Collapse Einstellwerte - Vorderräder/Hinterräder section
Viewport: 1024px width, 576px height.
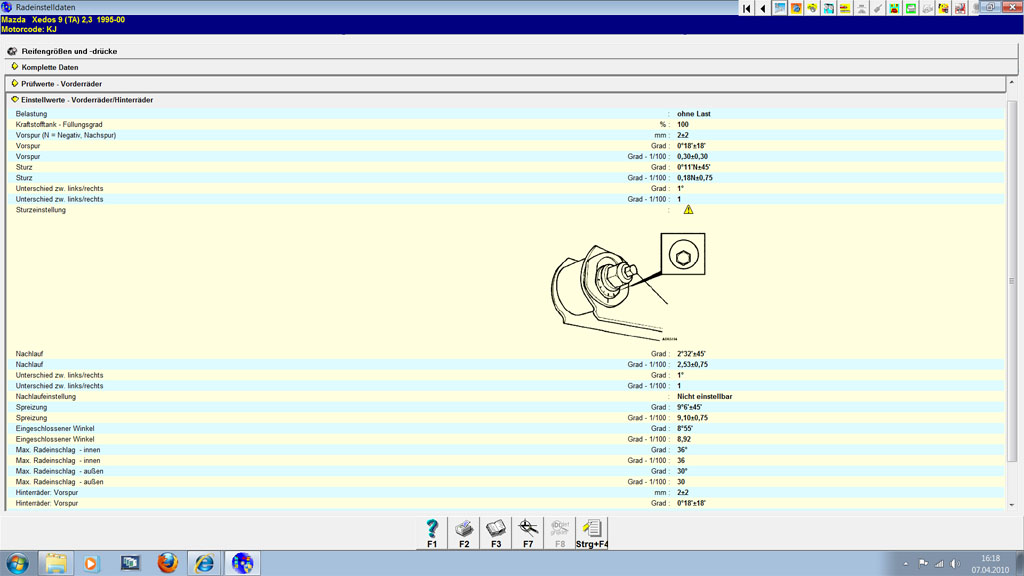pos(87,100)
